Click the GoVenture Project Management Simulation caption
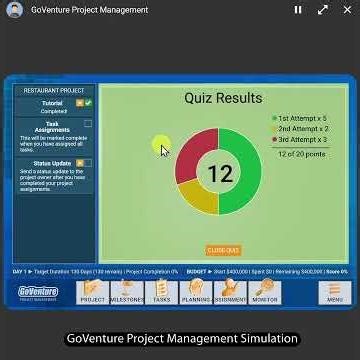Image resolution: width=360 pixels, height=360 pixels. click(x=182, y=339)
